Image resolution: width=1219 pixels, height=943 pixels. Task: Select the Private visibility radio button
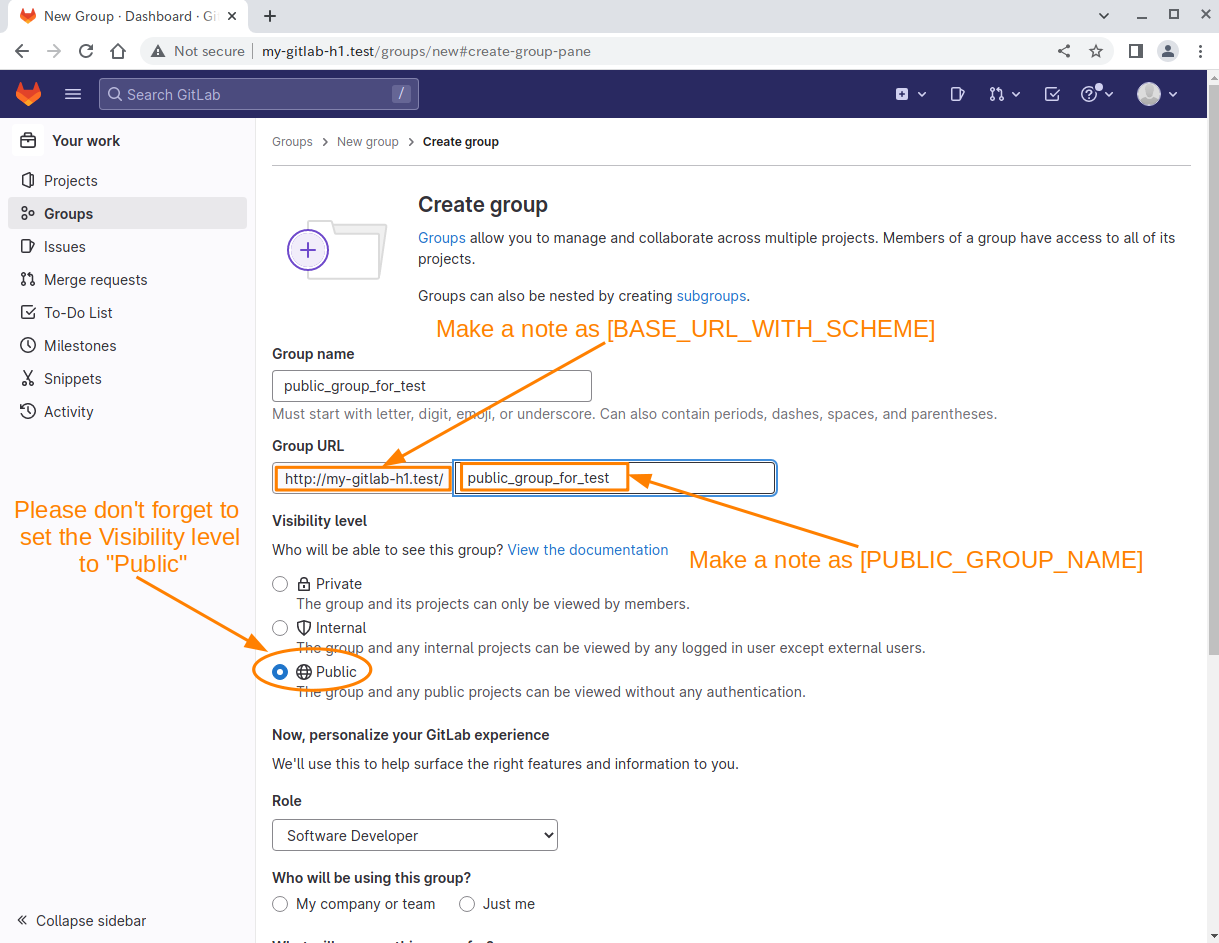coord(280,584)
